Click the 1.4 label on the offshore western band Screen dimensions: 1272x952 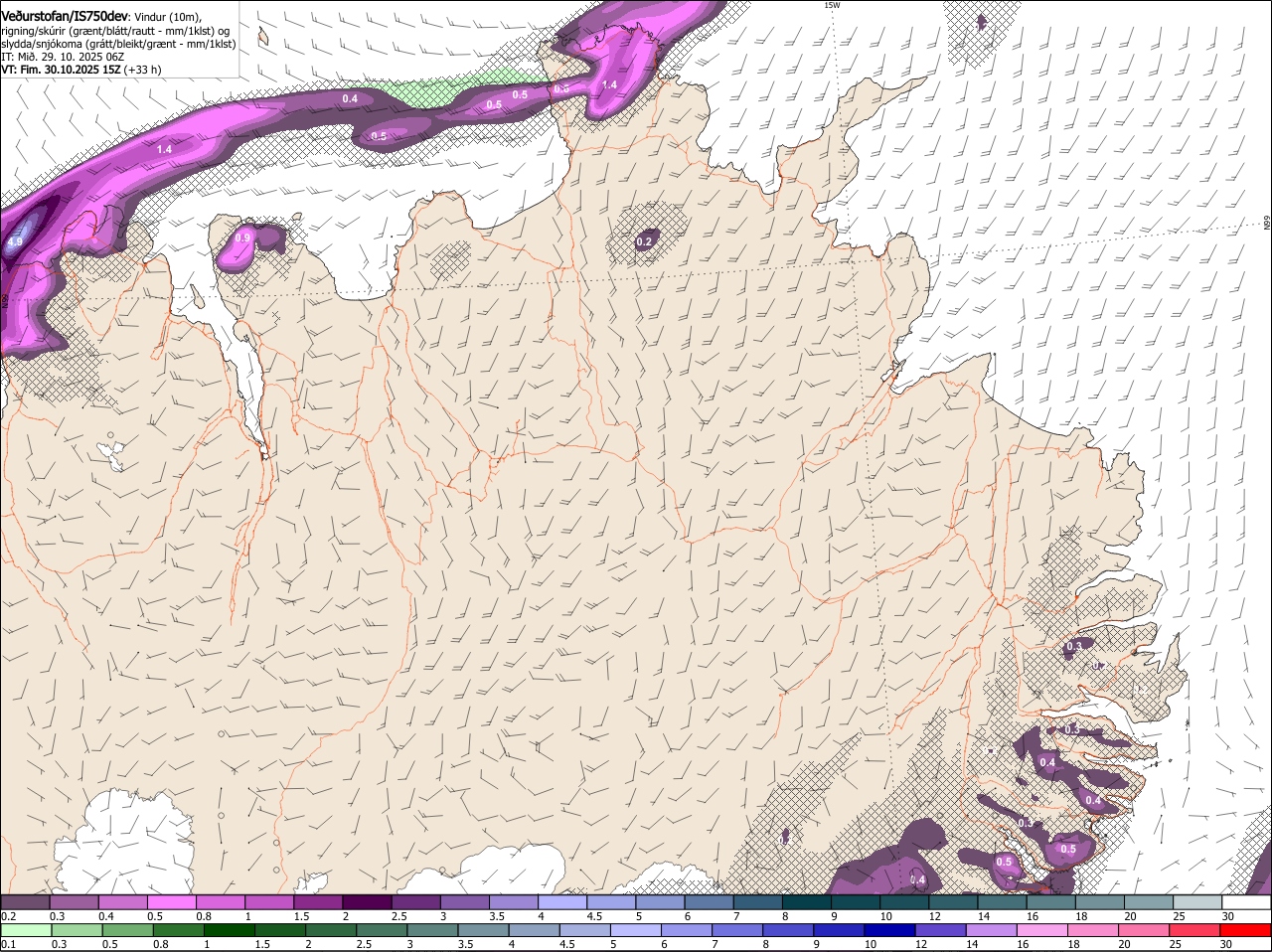click(x=165, y=149)
